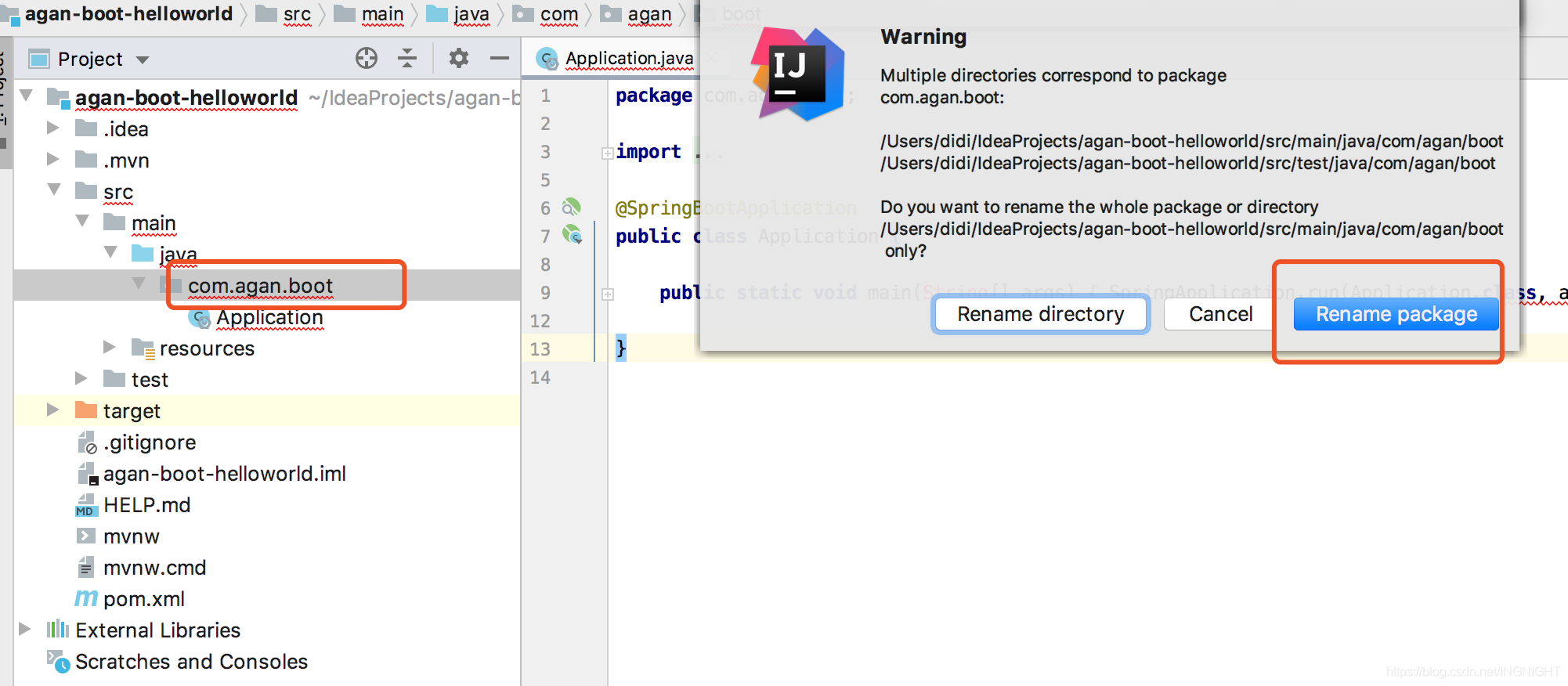Click the .gitignore file icon
This screenshot has height=686, width=1568.
[x=87, y=442]
